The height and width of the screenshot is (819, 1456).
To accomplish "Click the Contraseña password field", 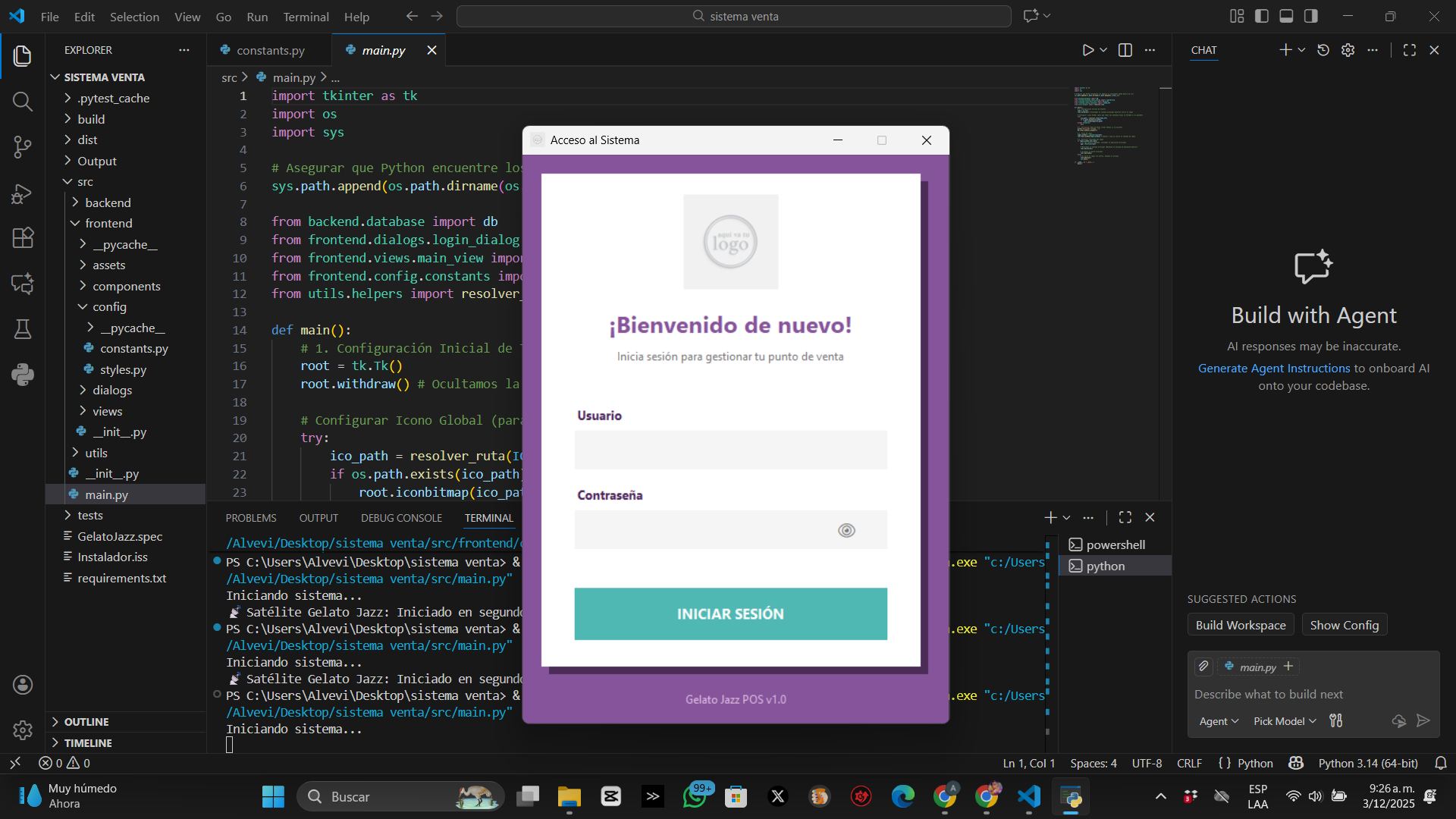I will pos(730,530).
